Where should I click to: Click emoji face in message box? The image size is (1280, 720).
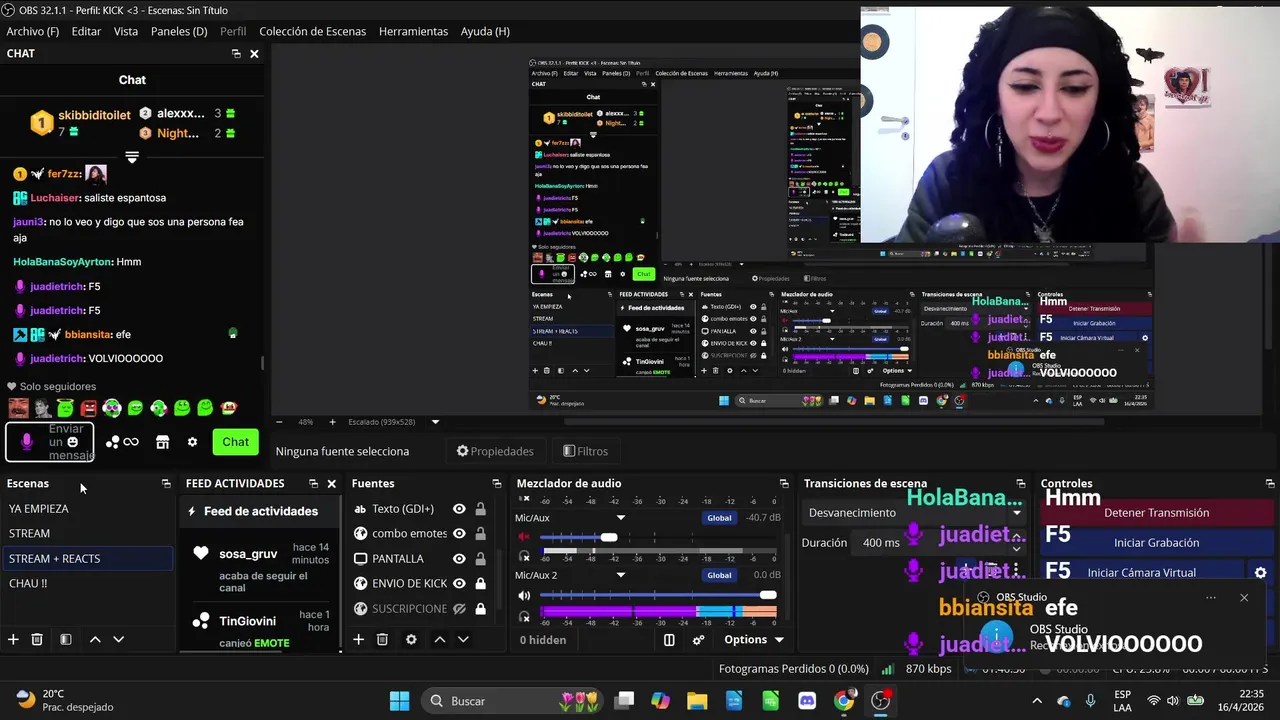(x=72, y=442)
